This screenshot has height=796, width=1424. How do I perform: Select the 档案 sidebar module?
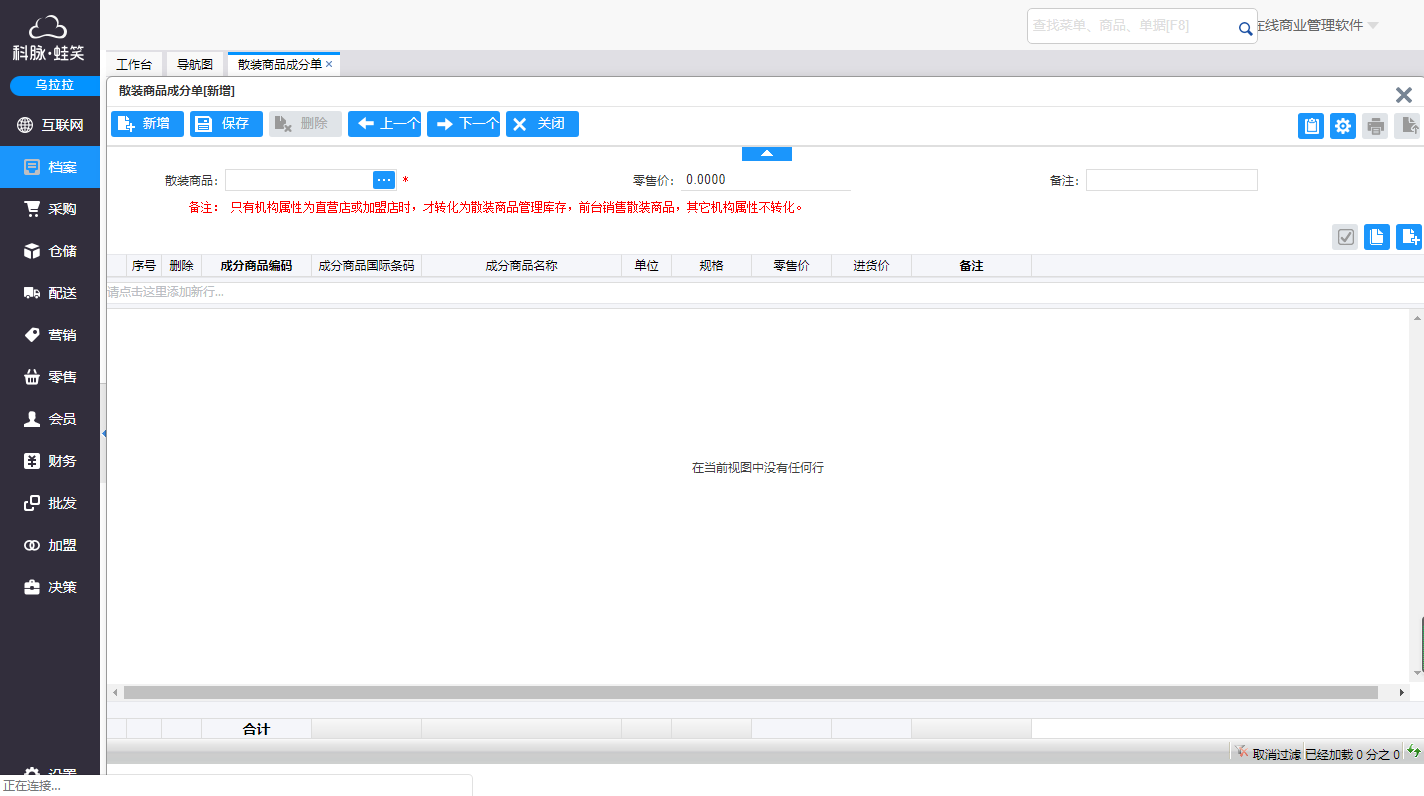(50, 167)
